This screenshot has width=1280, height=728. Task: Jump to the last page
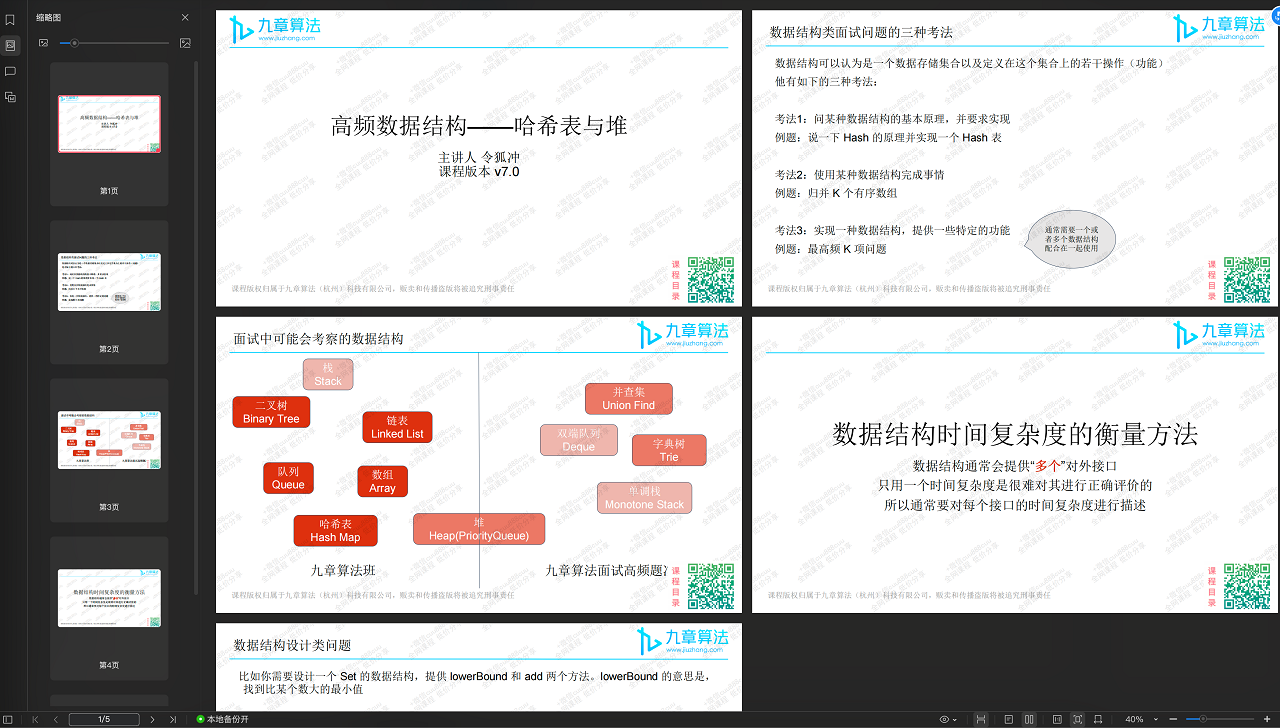click(x=173, y=719)
